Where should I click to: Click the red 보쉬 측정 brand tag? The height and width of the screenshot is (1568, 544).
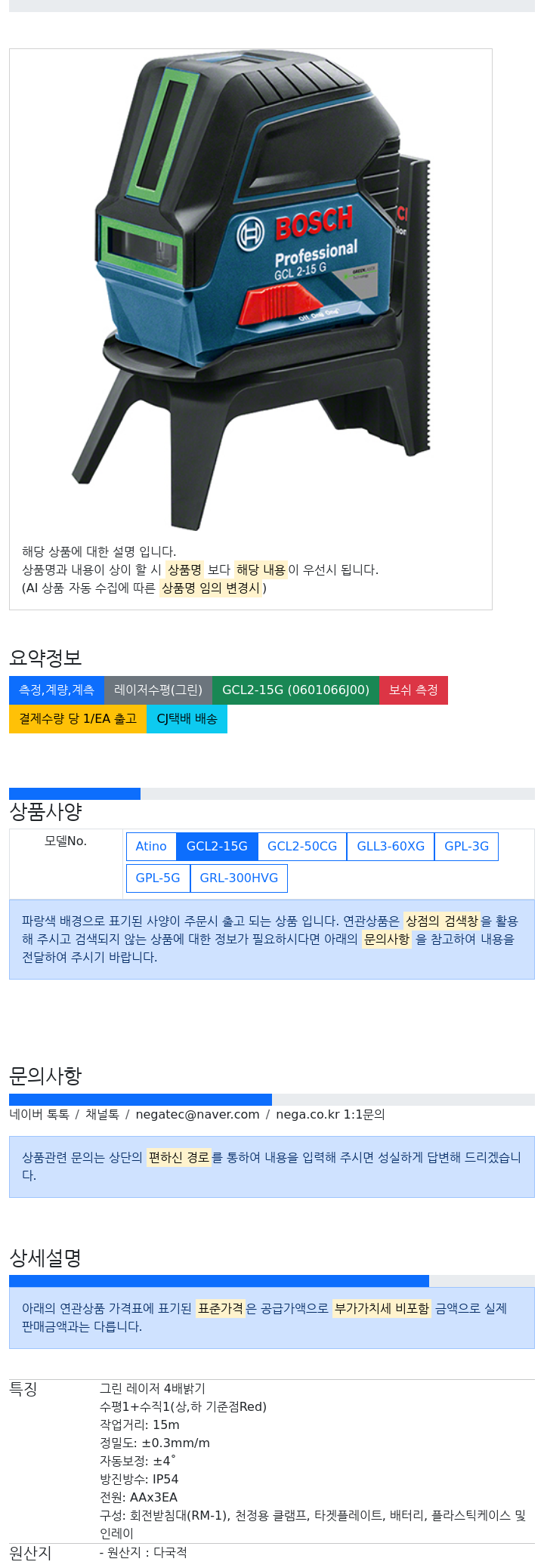(413, 690)
